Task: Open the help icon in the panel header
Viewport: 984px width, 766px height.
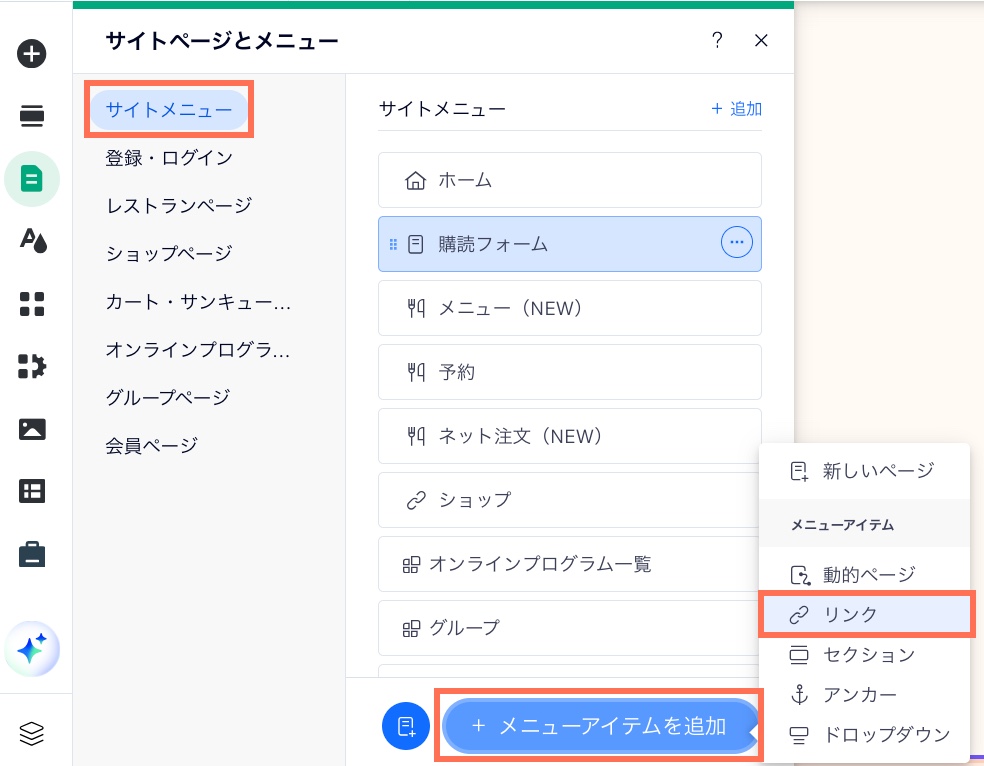Action: click(717, 41)
